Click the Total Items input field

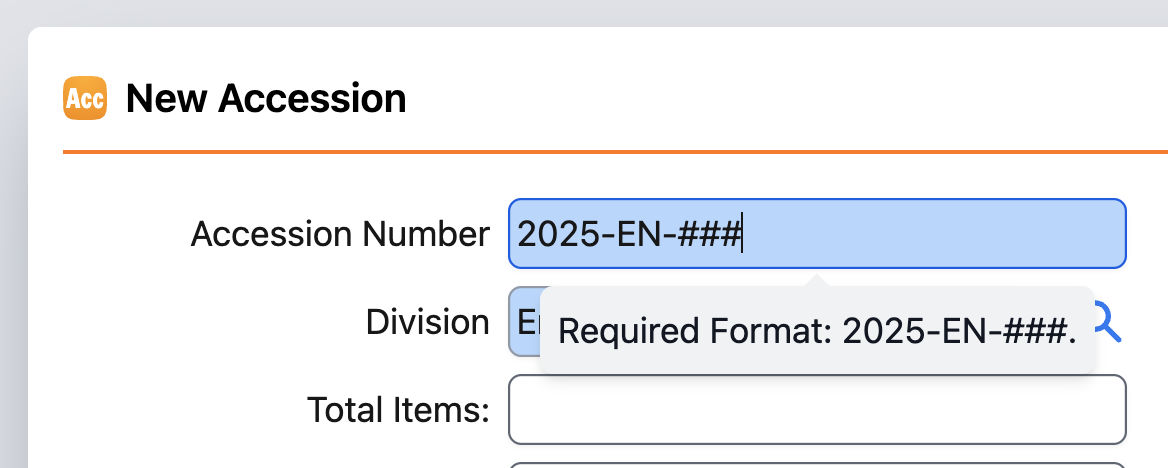tap(816, 409)
